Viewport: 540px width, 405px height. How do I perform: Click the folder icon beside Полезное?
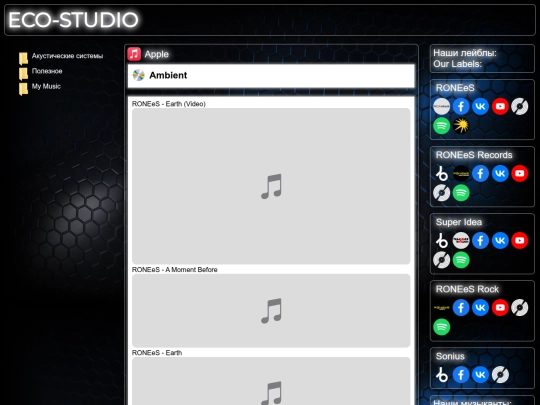(x=23, y=74)
